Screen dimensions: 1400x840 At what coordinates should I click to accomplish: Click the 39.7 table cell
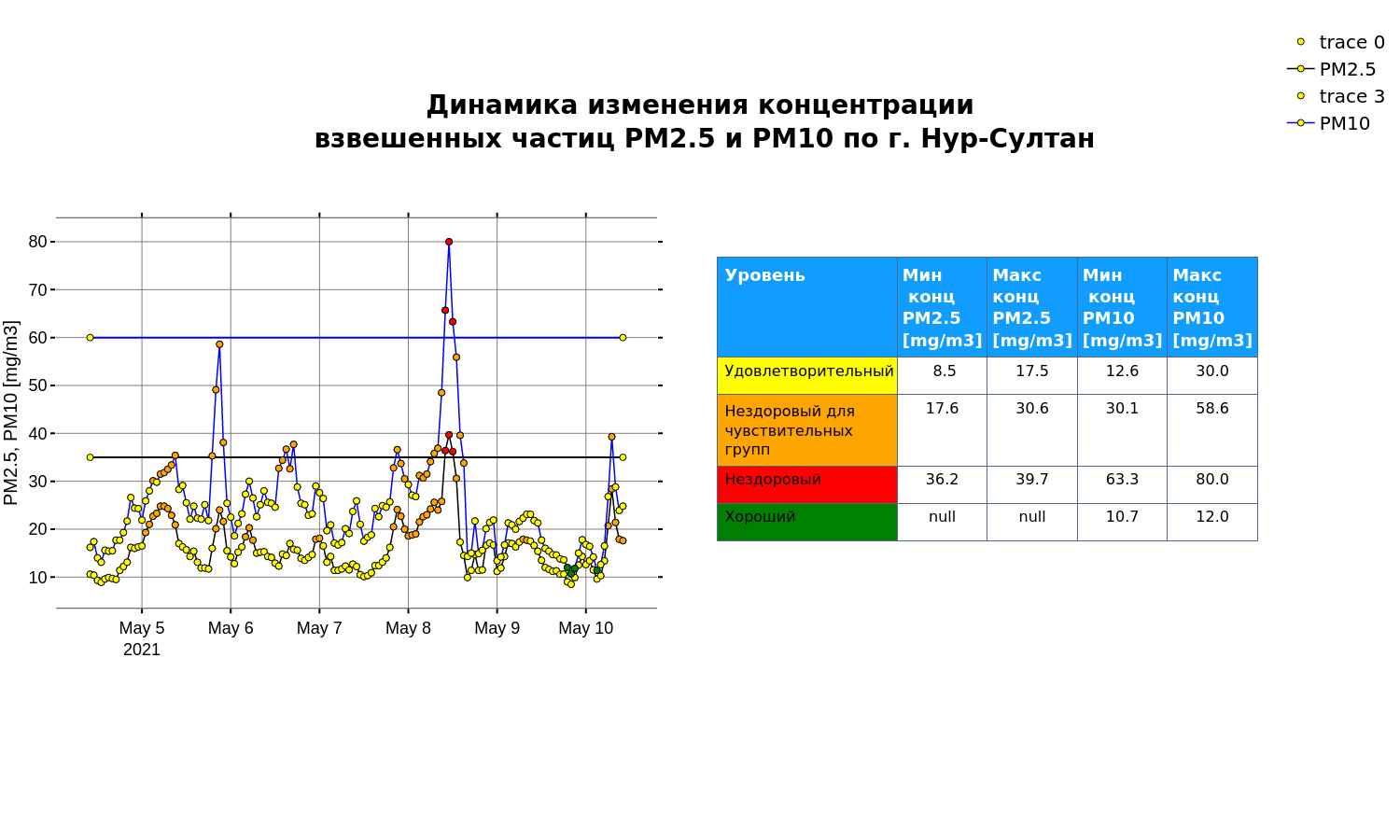coord(1032,484)
